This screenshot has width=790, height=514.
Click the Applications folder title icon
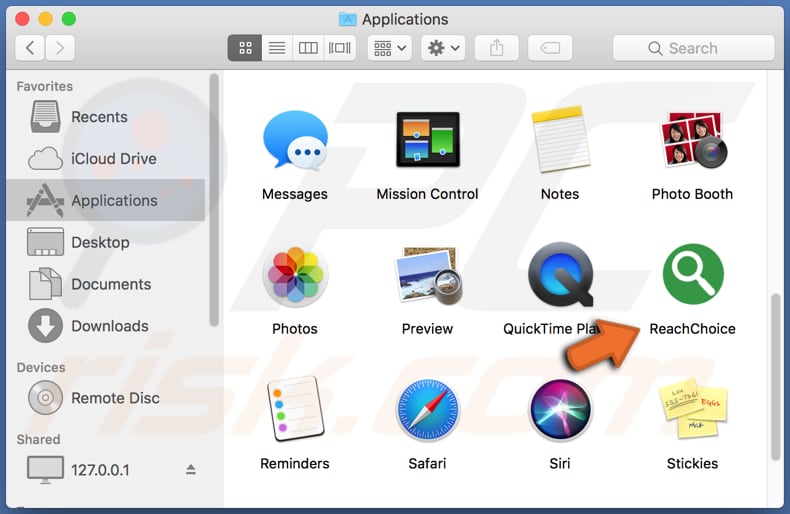coord(347,19)
